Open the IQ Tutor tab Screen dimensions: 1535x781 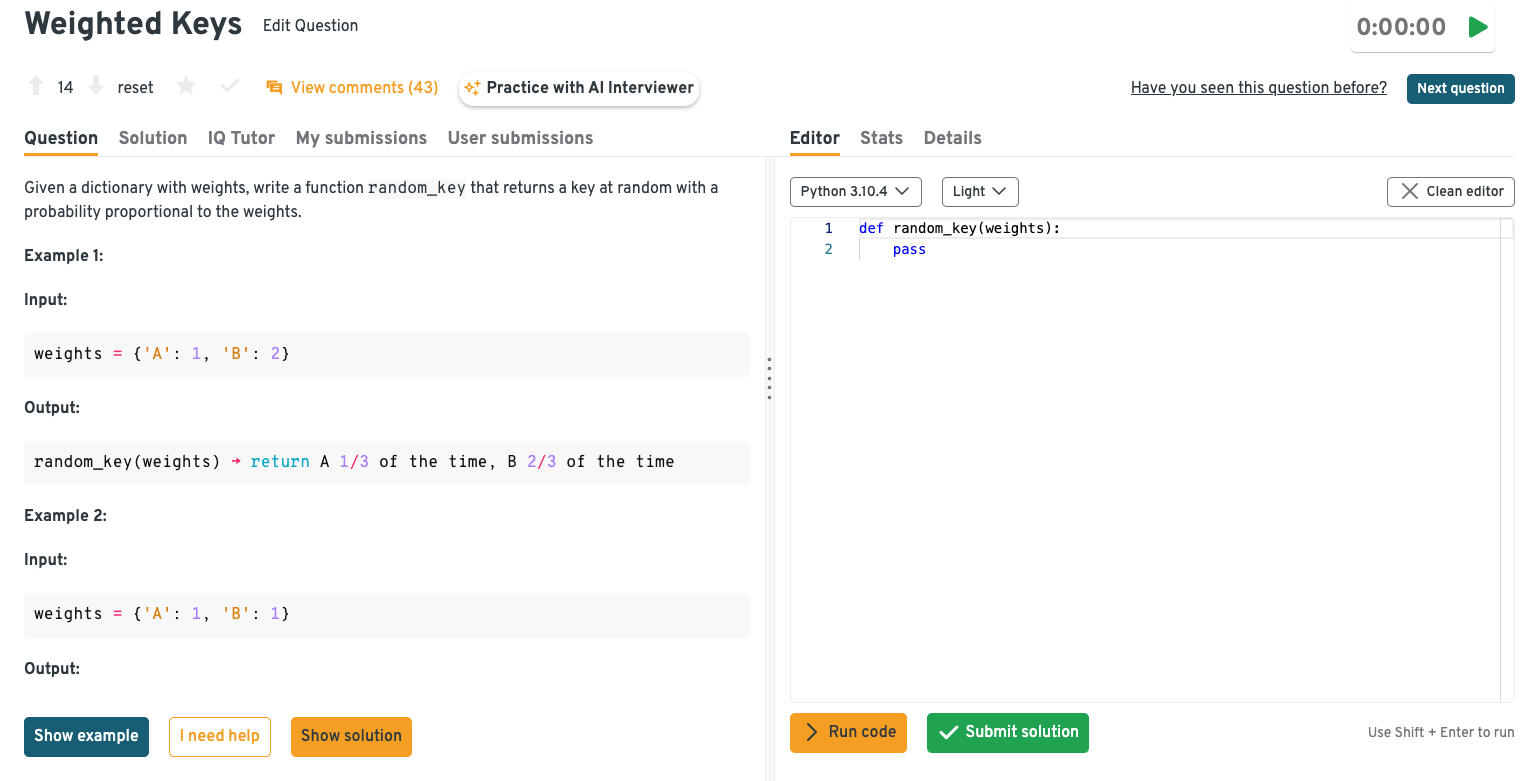pos(241,138)
